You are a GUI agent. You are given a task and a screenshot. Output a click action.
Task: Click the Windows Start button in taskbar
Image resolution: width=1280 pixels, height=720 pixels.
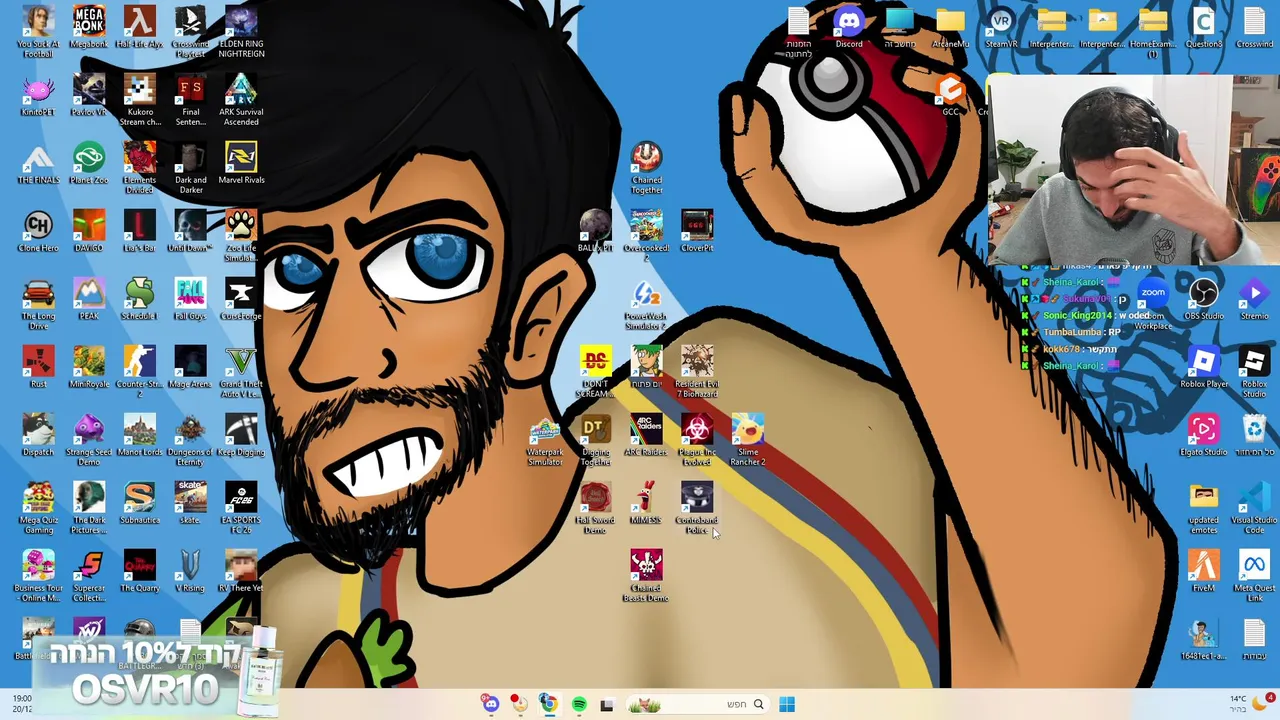pyautogui.click(x=787, y=704)
